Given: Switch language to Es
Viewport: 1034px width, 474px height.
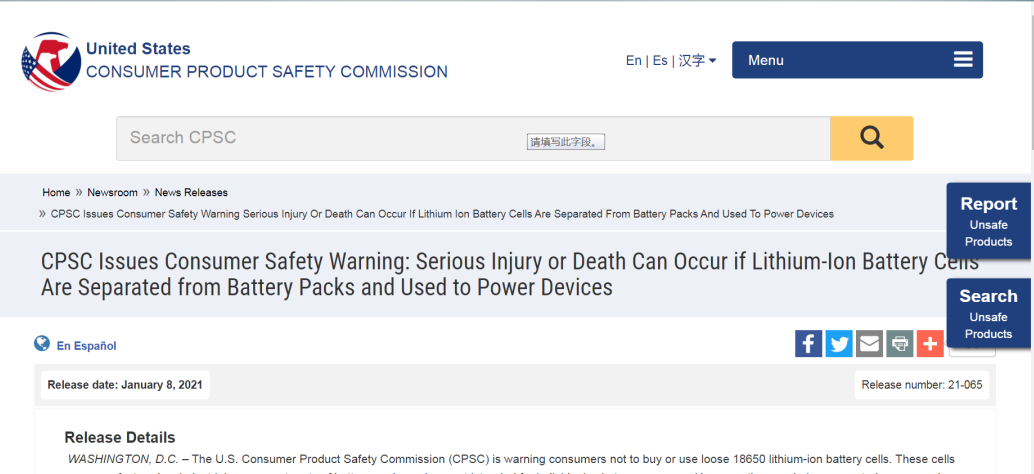Looking at the screenshot, I should [660, 61].
